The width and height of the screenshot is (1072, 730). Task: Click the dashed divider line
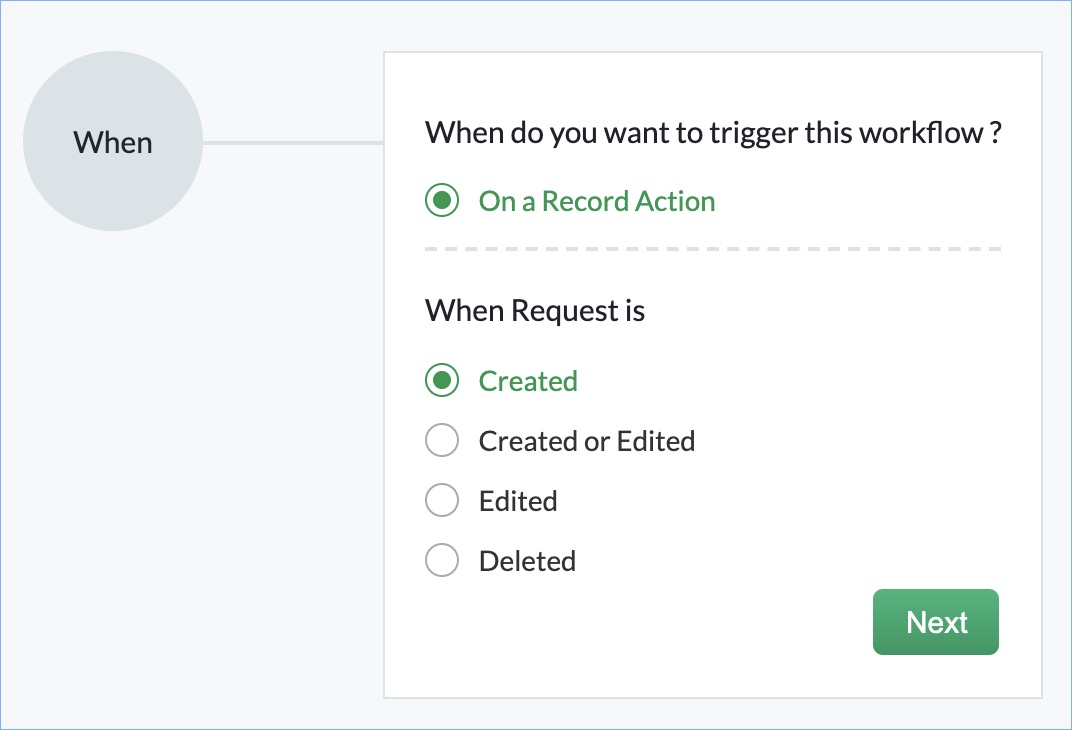coord(713,248)
